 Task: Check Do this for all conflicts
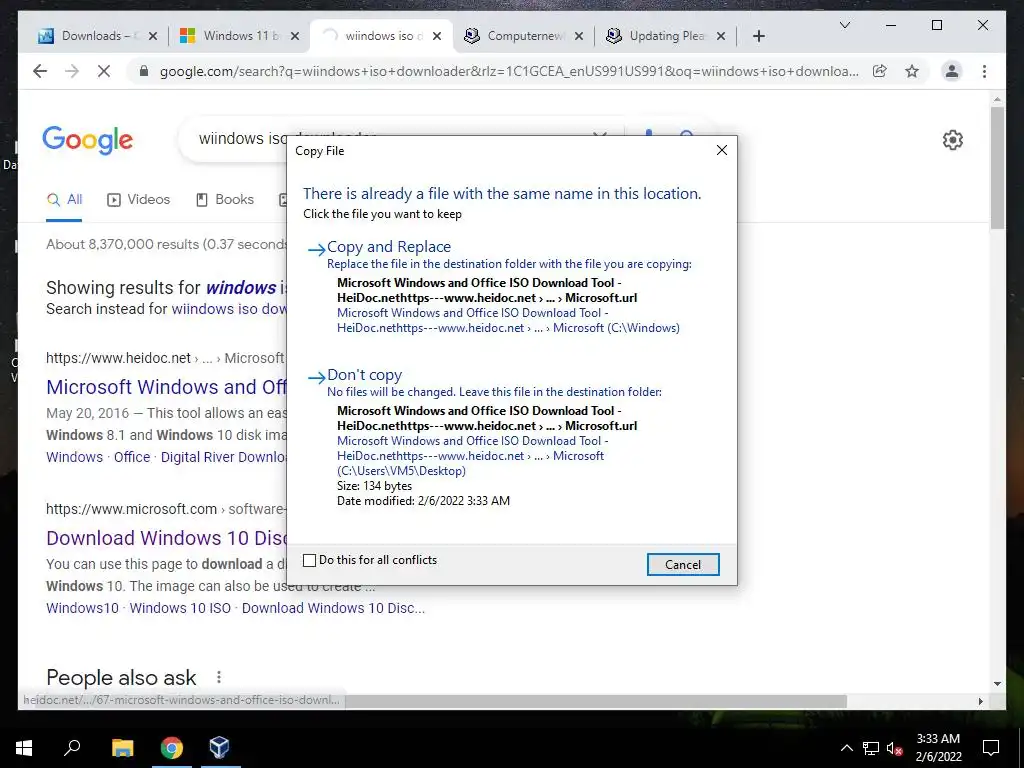(310, 560)
